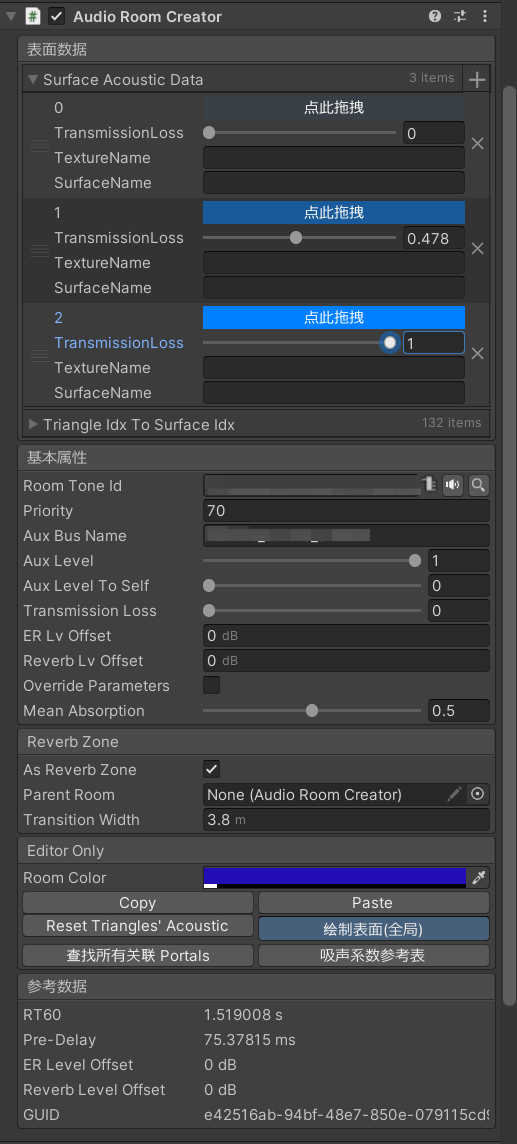Toggle the Audio Room Creator enabled checkbox
This screenshot has width=517, height=1144.
click(56, 15)
